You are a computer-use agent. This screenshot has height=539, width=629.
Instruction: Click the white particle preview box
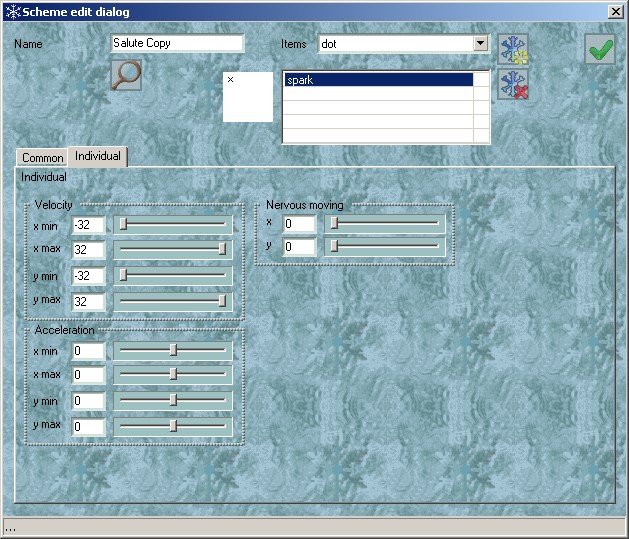[247, 97]
